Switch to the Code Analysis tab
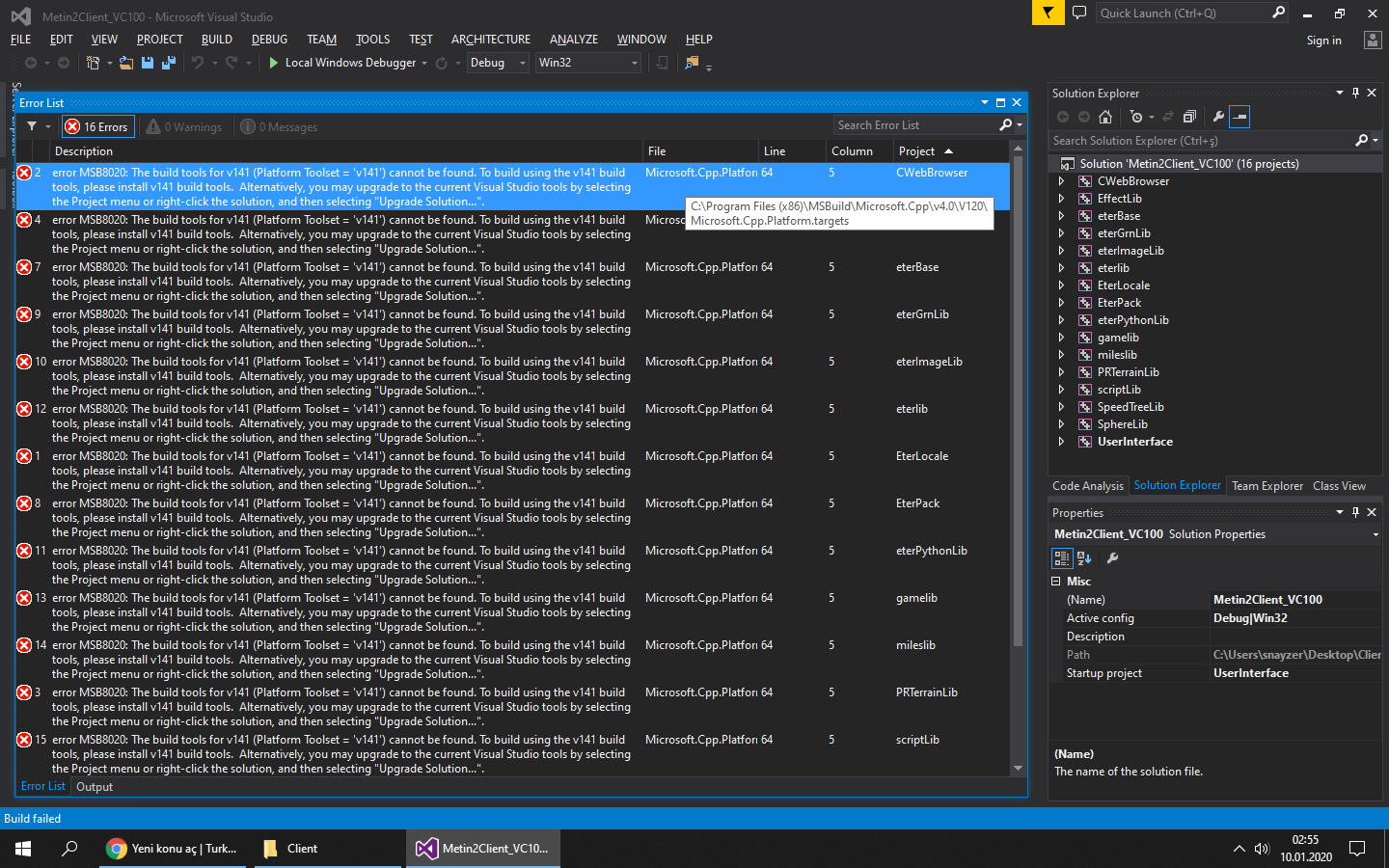1389x868 pixels. [1088, 486]
